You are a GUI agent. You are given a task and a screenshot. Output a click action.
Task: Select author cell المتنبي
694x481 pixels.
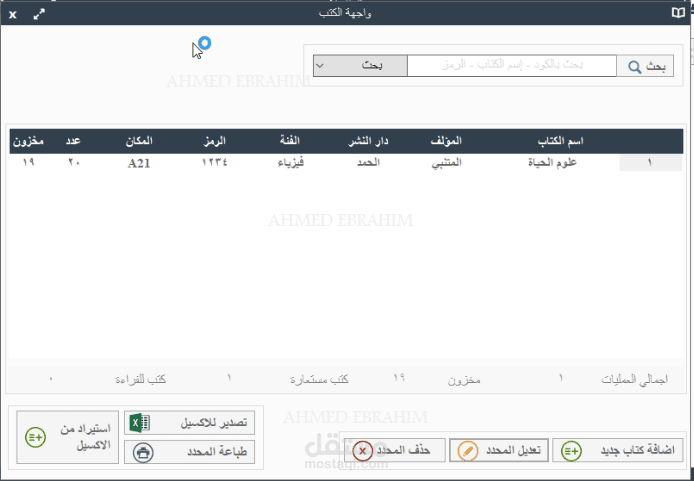pyautogui.click(x=447, y=163)
